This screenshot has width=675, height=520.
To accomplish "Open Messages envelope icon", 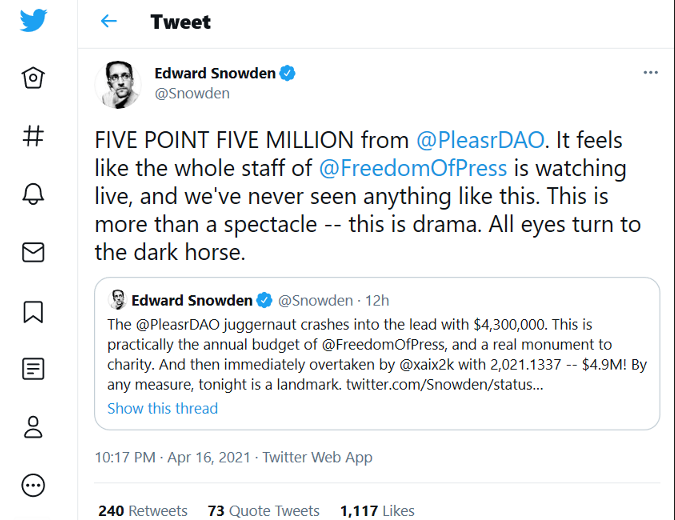I will coord(33,252).
